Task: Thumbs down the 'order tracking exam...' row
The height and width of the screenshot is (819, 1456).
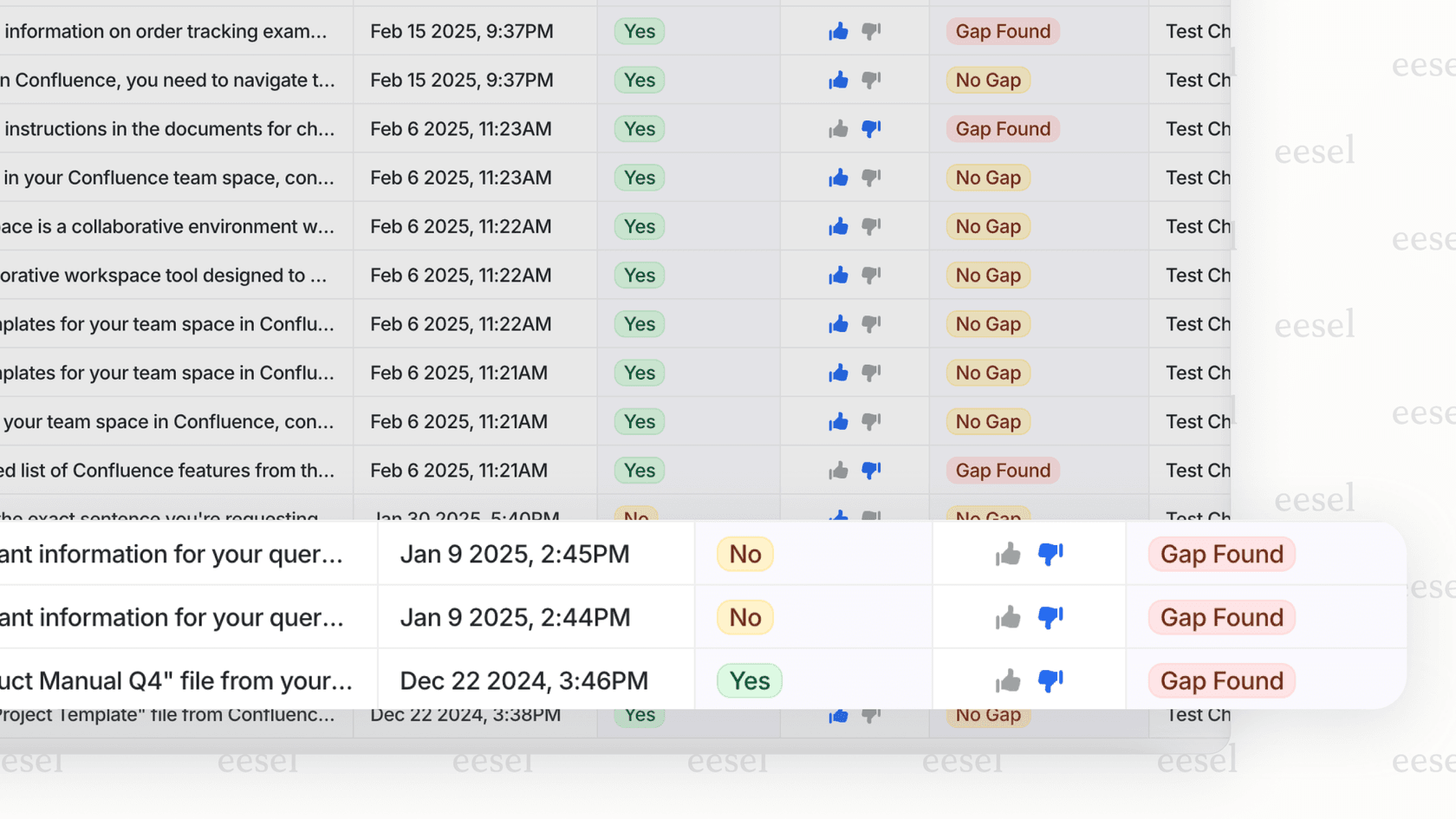Action: tap(871, 31)
